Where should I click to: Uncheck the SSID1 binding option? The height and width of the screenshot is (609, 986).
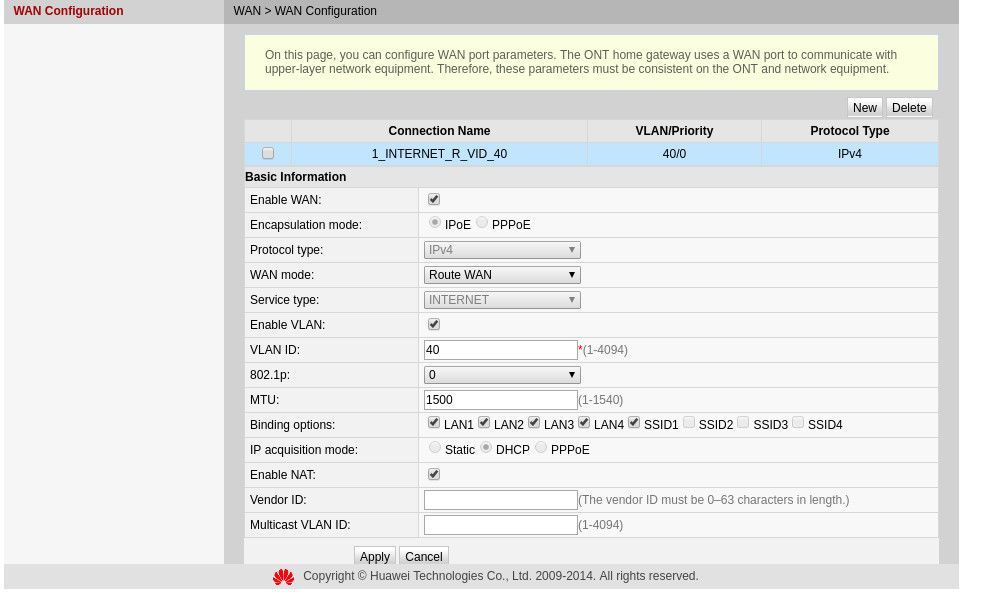634,423
